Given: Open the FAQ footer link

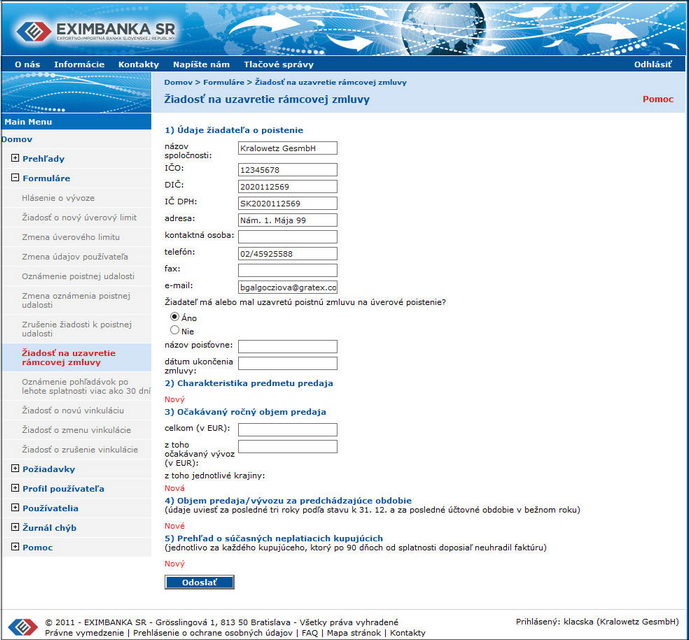Looking at the screenshot, I should click(309, 633).
